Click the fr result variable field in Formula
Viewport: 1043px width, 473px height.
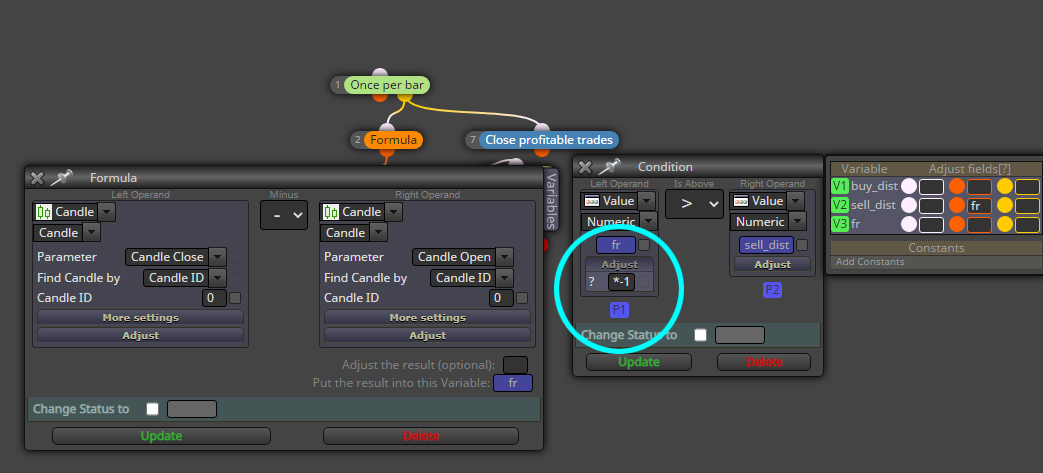tap(513, 383)
